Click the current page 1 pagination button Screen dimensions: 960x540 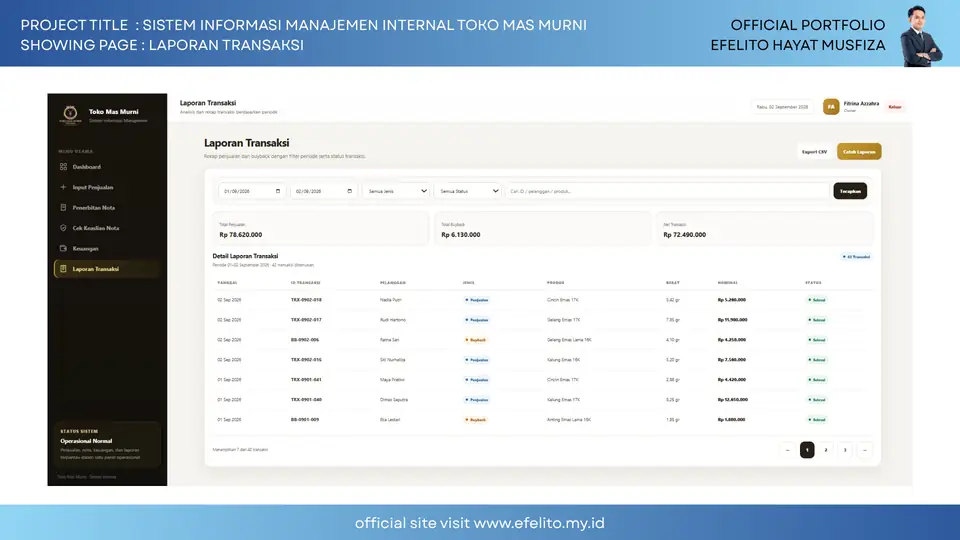pyautogui.click(x=807, y=450)
